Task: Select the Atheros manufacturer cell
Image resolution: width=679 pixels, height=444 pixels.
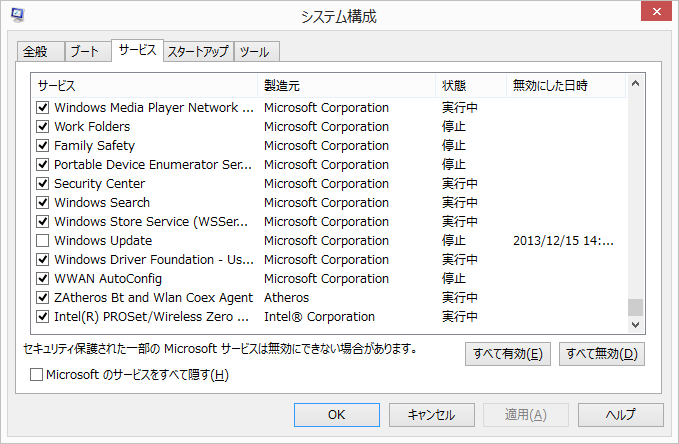Action: (286, 298)
